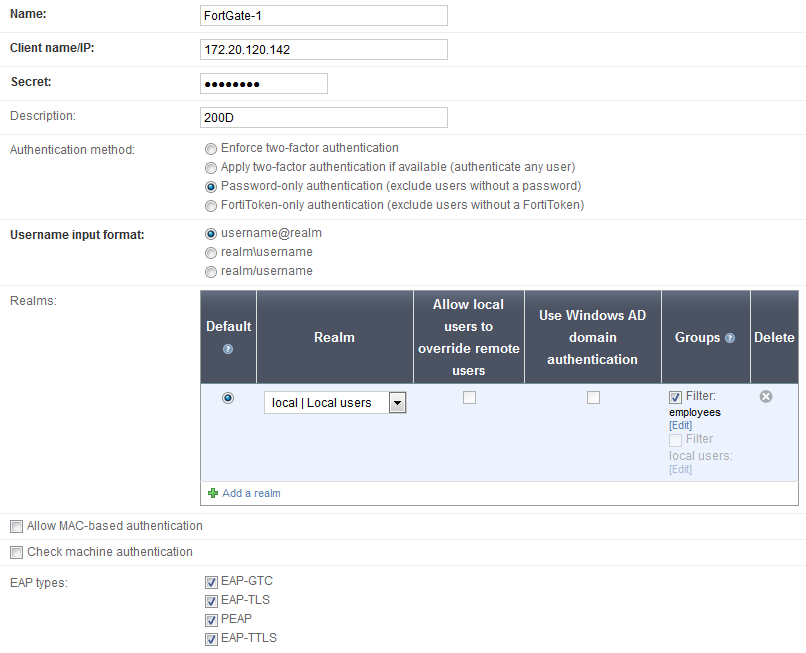The image size is (806, 653).
Task: Uncheck the PEAP type
Action: tap(211, 620)
